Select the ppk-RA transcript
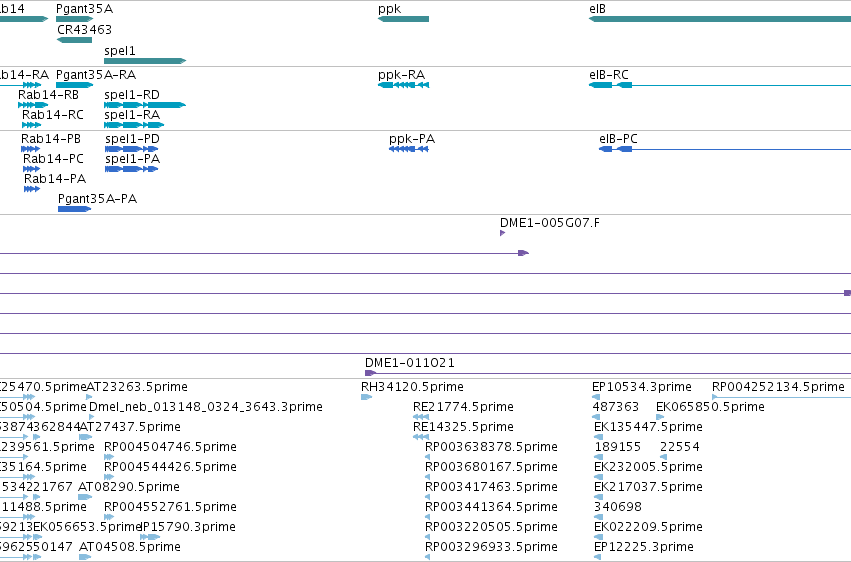 tap(403, 85)
